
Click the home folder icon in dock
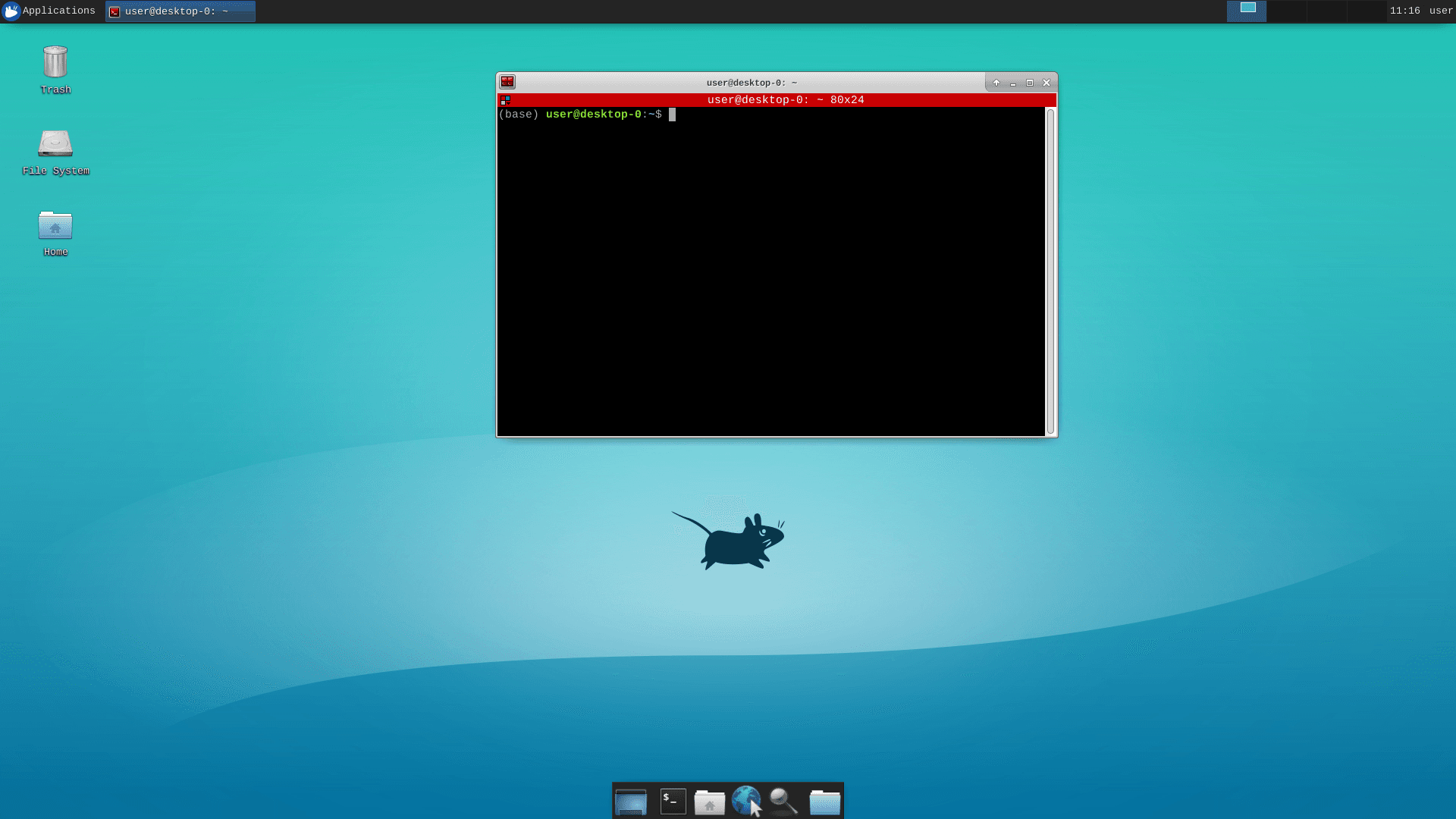point(710,800)
